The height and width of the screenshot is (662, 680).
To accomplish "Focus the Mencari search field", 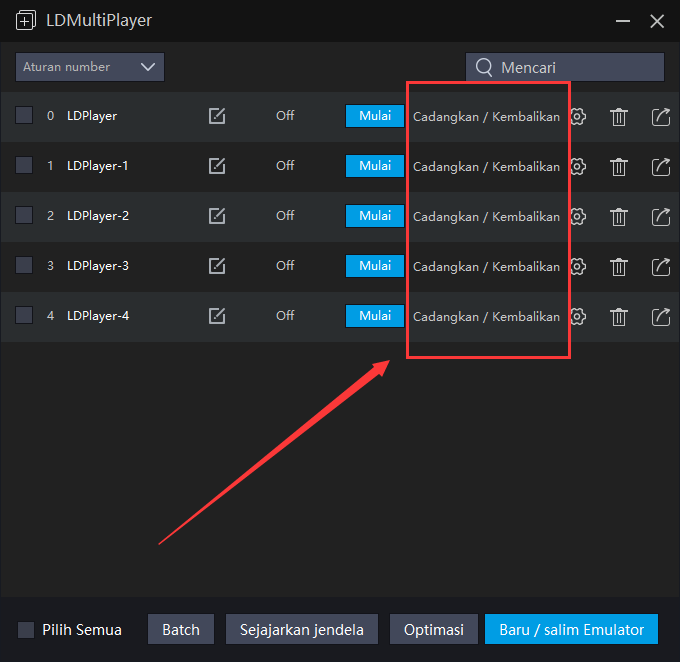I will tap(565, 67).
